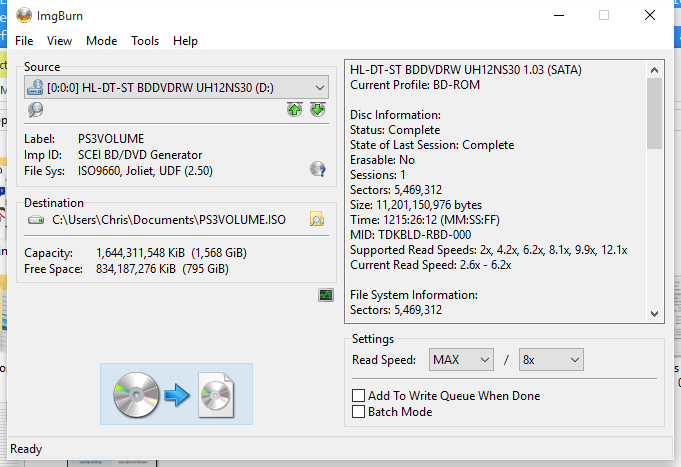
Task: Click the Current Profile: BD-ROM line
Action: coord(415,85)
